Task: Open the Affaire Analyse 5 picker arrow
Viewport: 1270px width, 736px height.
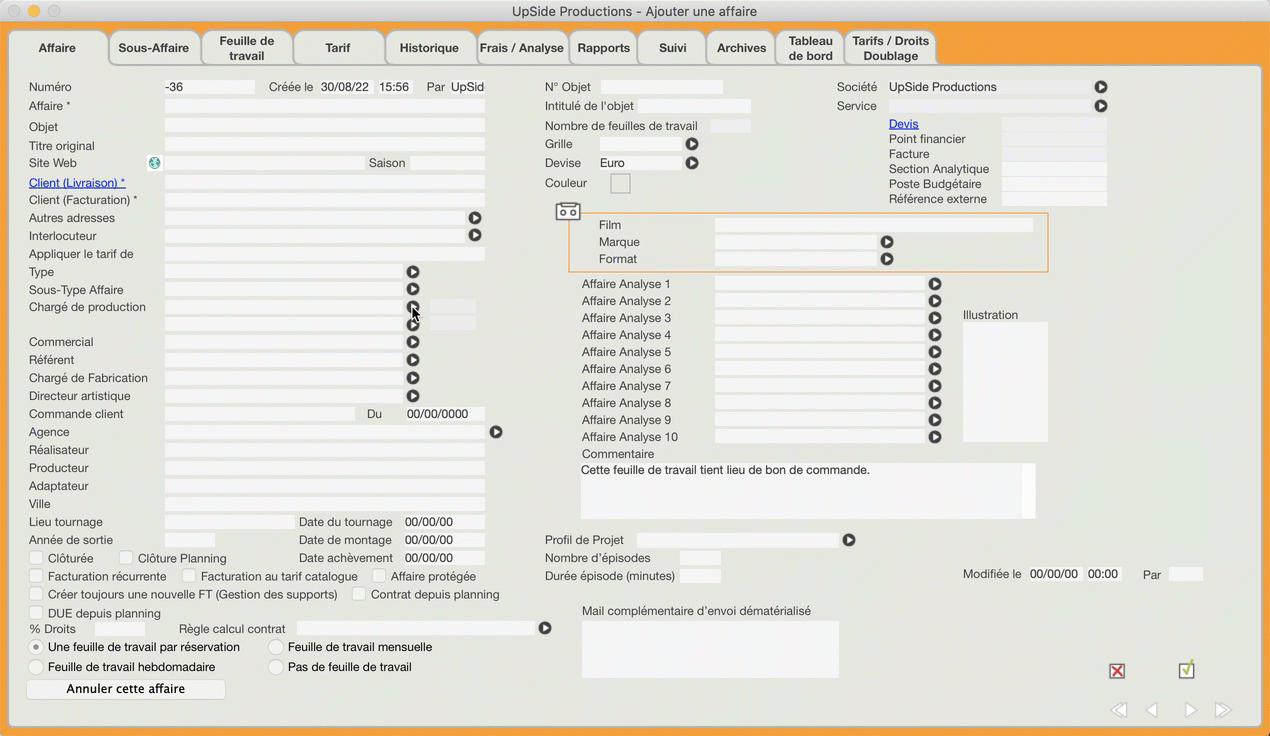Action: coord(935,352)
